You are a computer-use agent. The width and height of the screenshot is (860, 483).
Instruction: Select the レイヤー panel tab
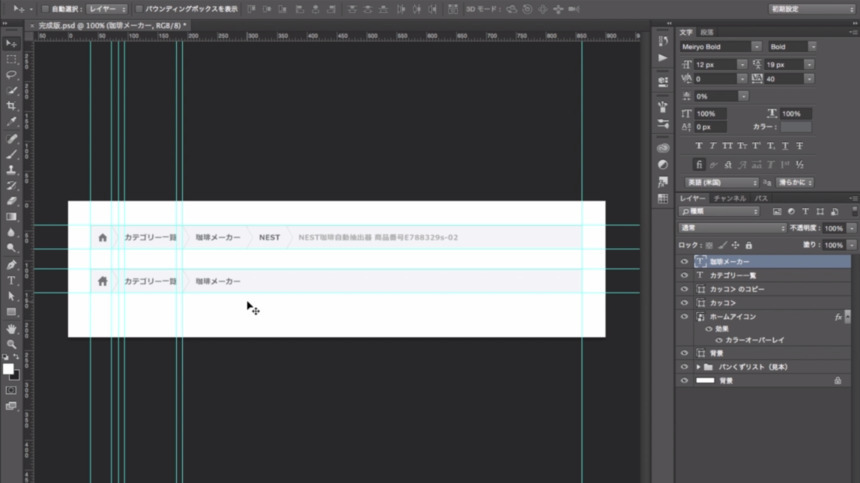(x=693, y=198)
